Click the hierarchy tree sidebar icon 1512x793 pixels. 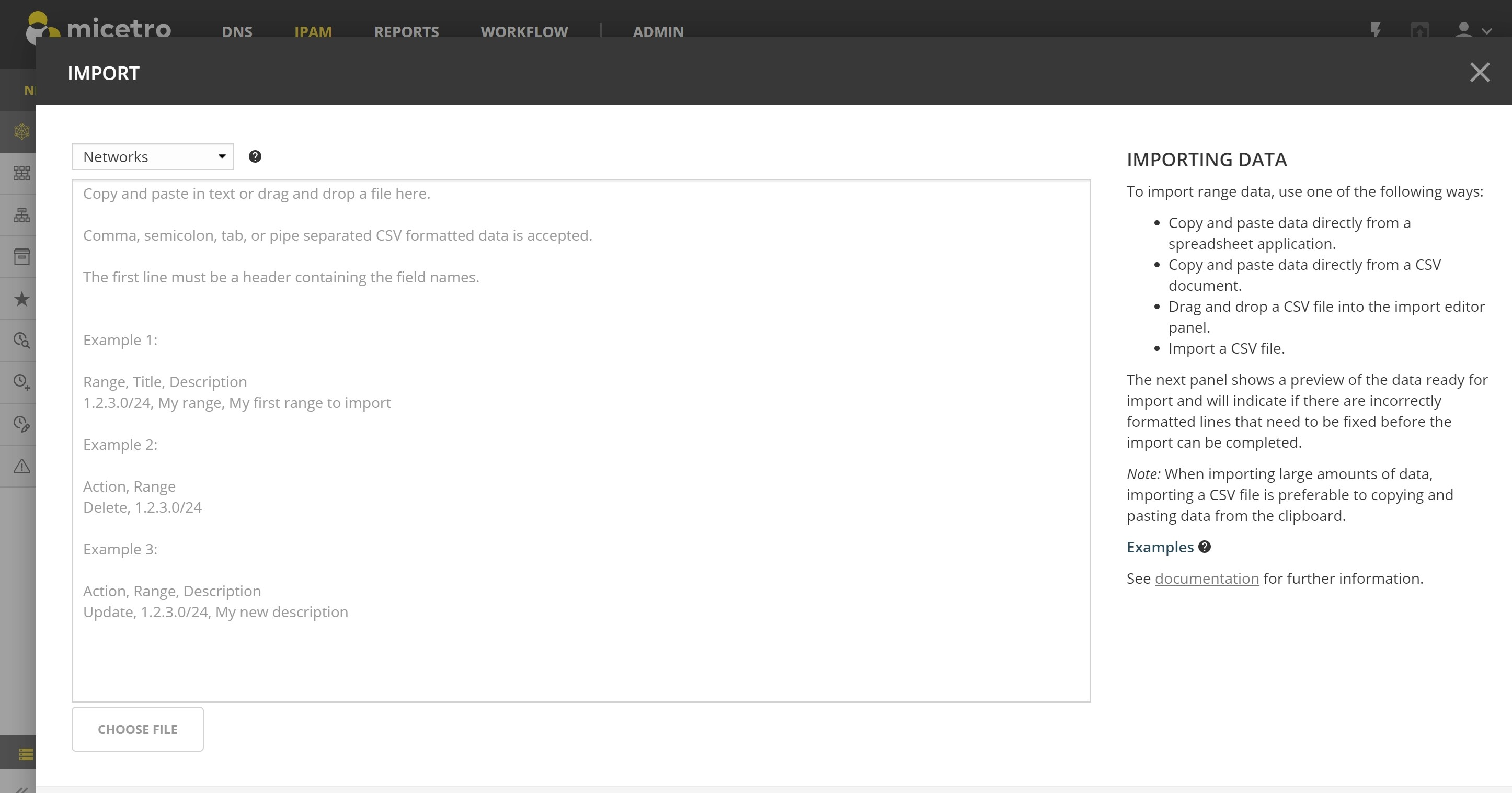pos(21,215)
